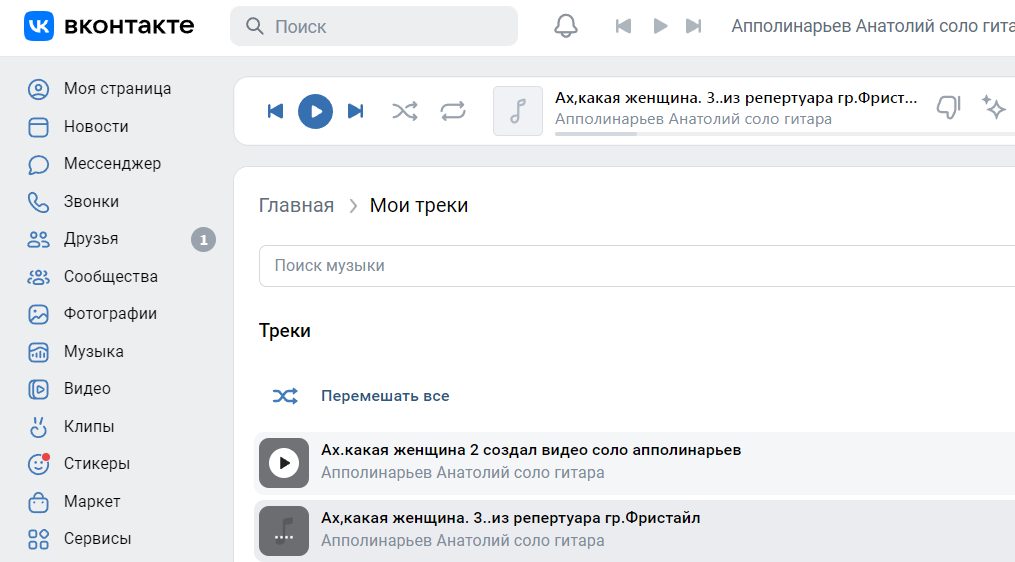
Task: Play track Ах.какая женщина 2 via cover
Action: click(284, 463)
